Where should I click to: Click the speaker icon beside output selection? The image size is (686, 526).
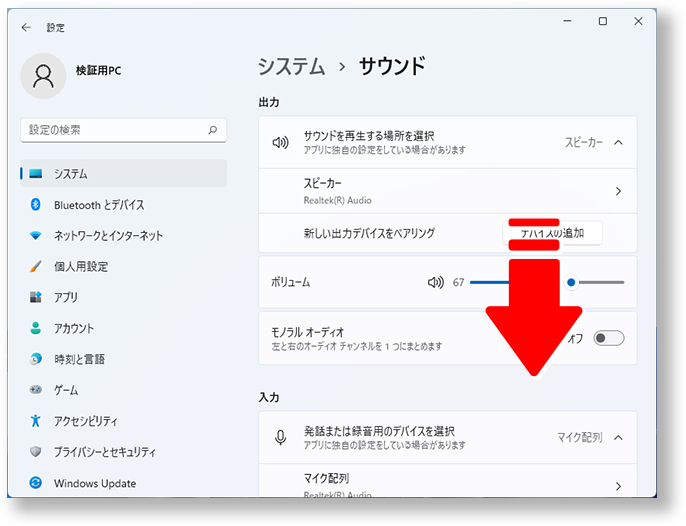(x=280, y=142)
